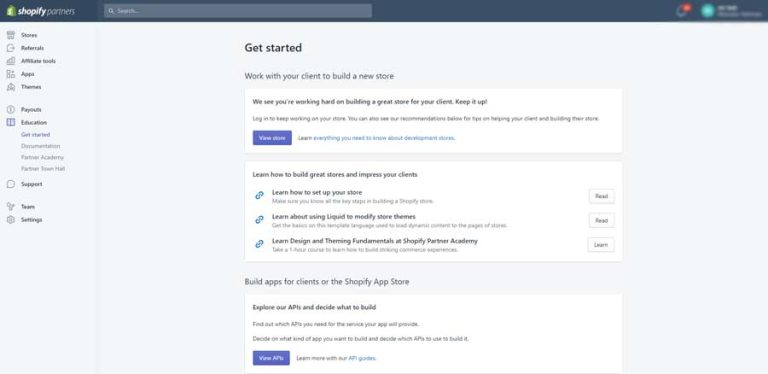Open Stores in the sidebar
The image size is (768, 374).
[29, 35]
